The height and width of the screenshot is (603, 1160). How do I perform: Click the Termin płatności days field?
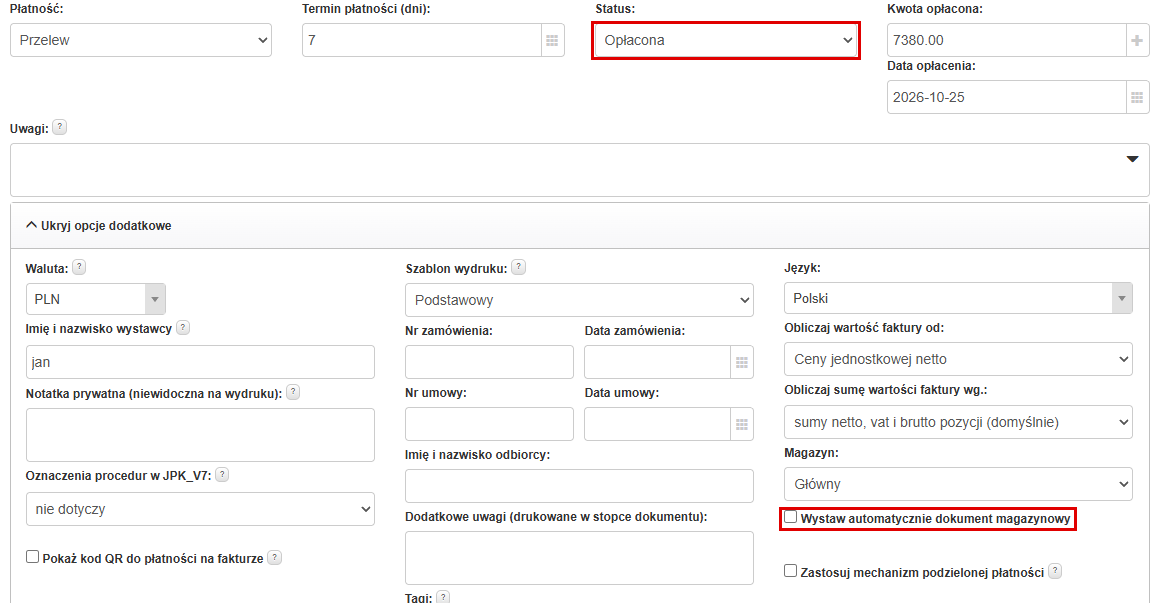[x=422, y=40]
